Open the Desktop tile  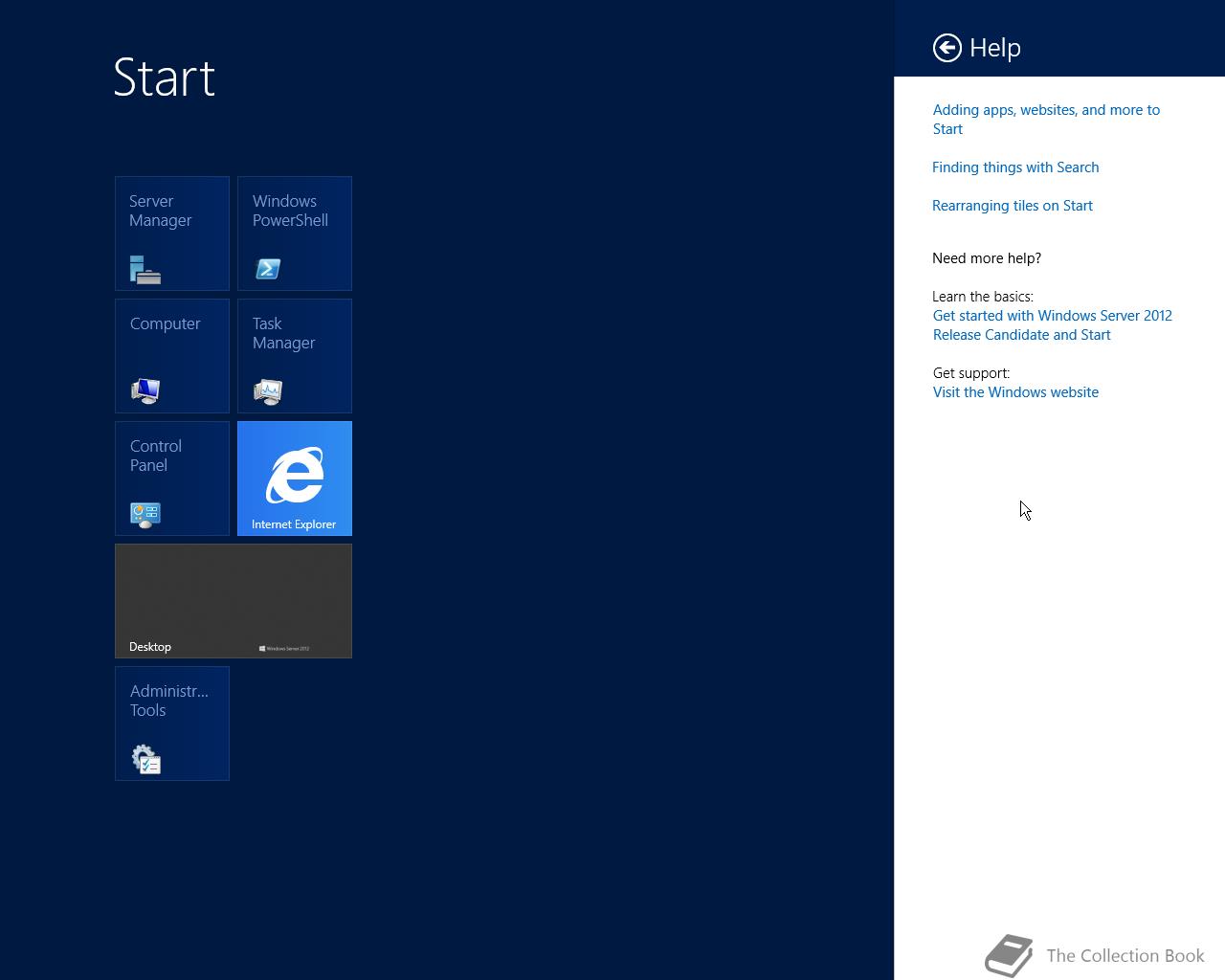click(234, 601)
